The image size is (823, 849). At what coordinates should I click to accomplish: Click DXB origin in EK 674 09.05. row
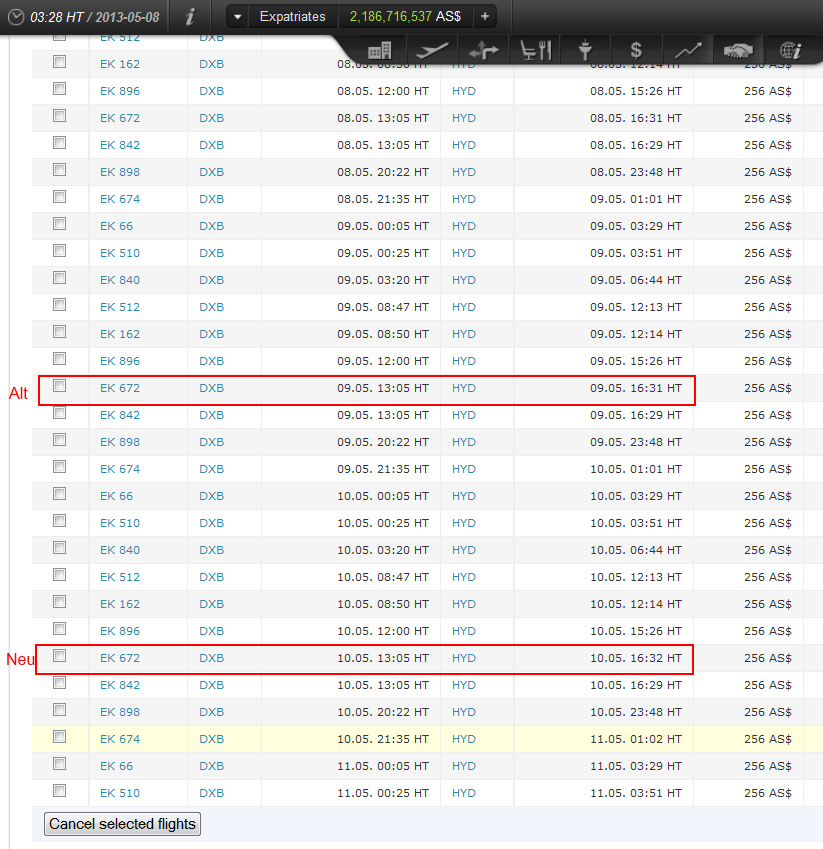[x=211, y=469]
